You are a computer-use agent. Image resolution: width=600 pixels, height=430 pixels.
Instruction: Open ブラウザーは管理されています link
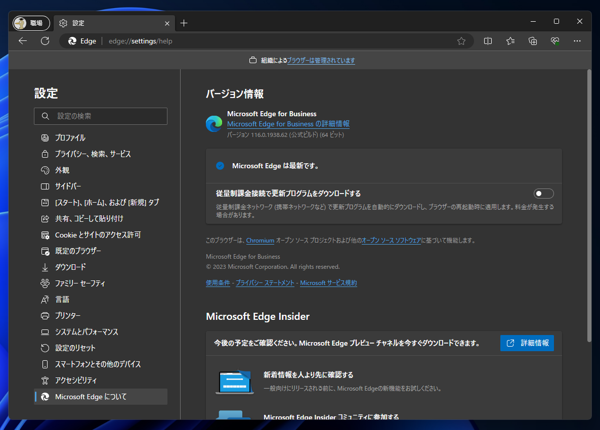321,60
